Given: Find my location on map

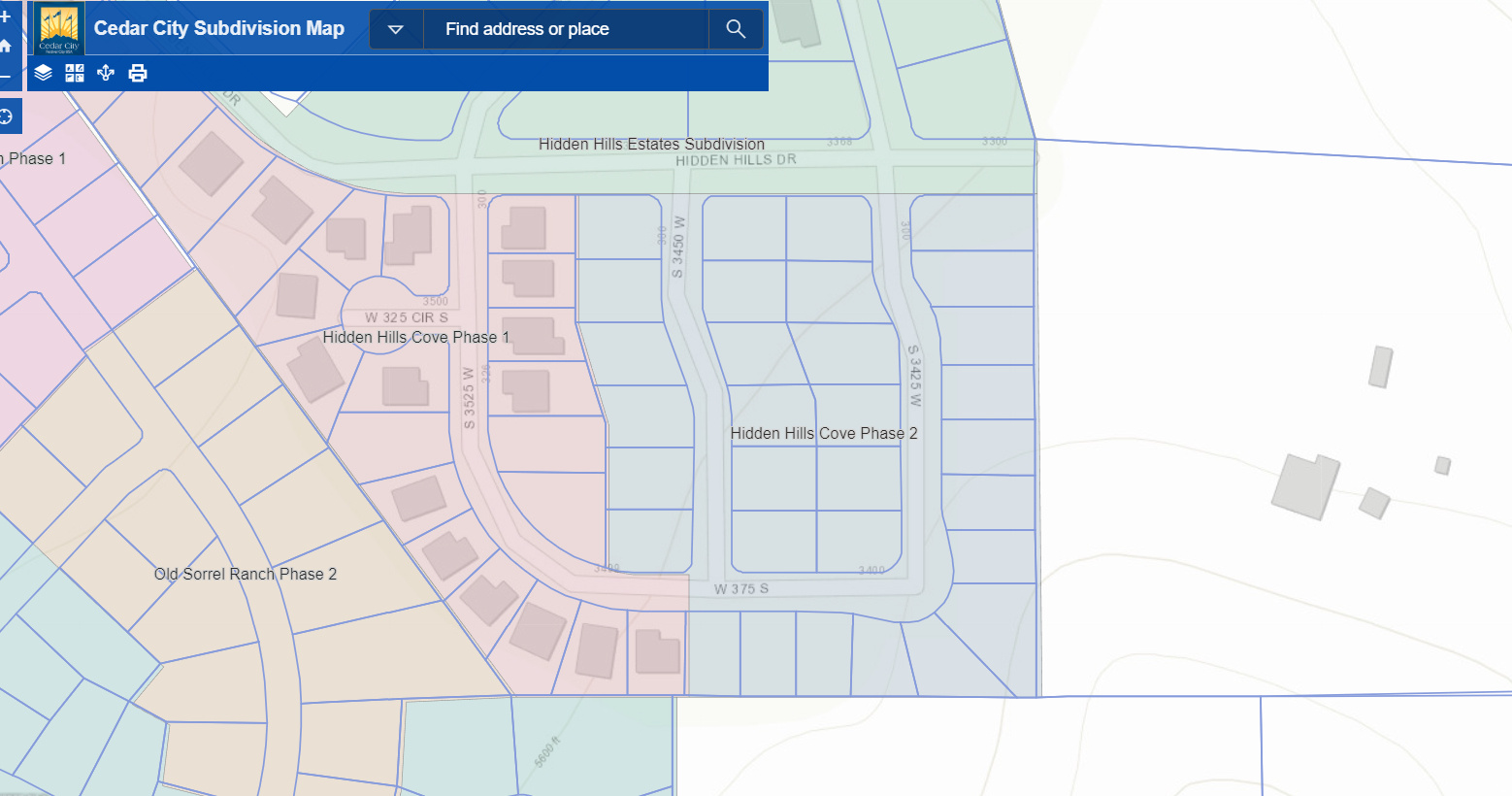Looking at the screenshot, I should click(7, 117).
